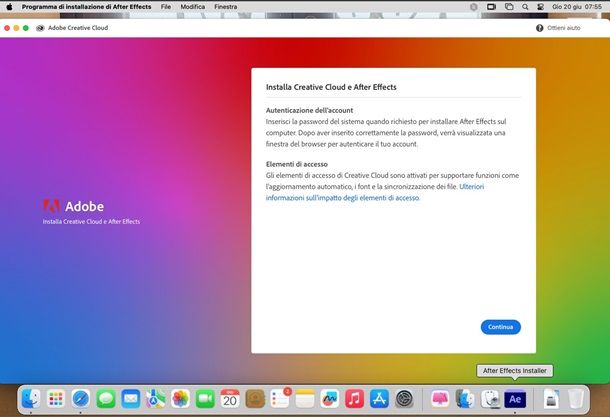Open Notes from the Dock
This screenshot has width=610, height=417.
305,399
